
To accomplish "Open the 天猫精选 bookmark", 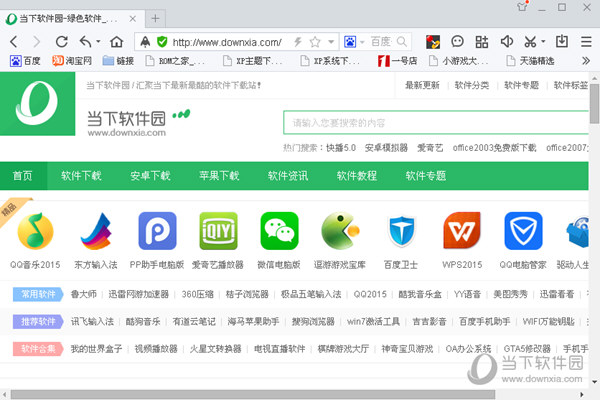I will click(530, 60).
